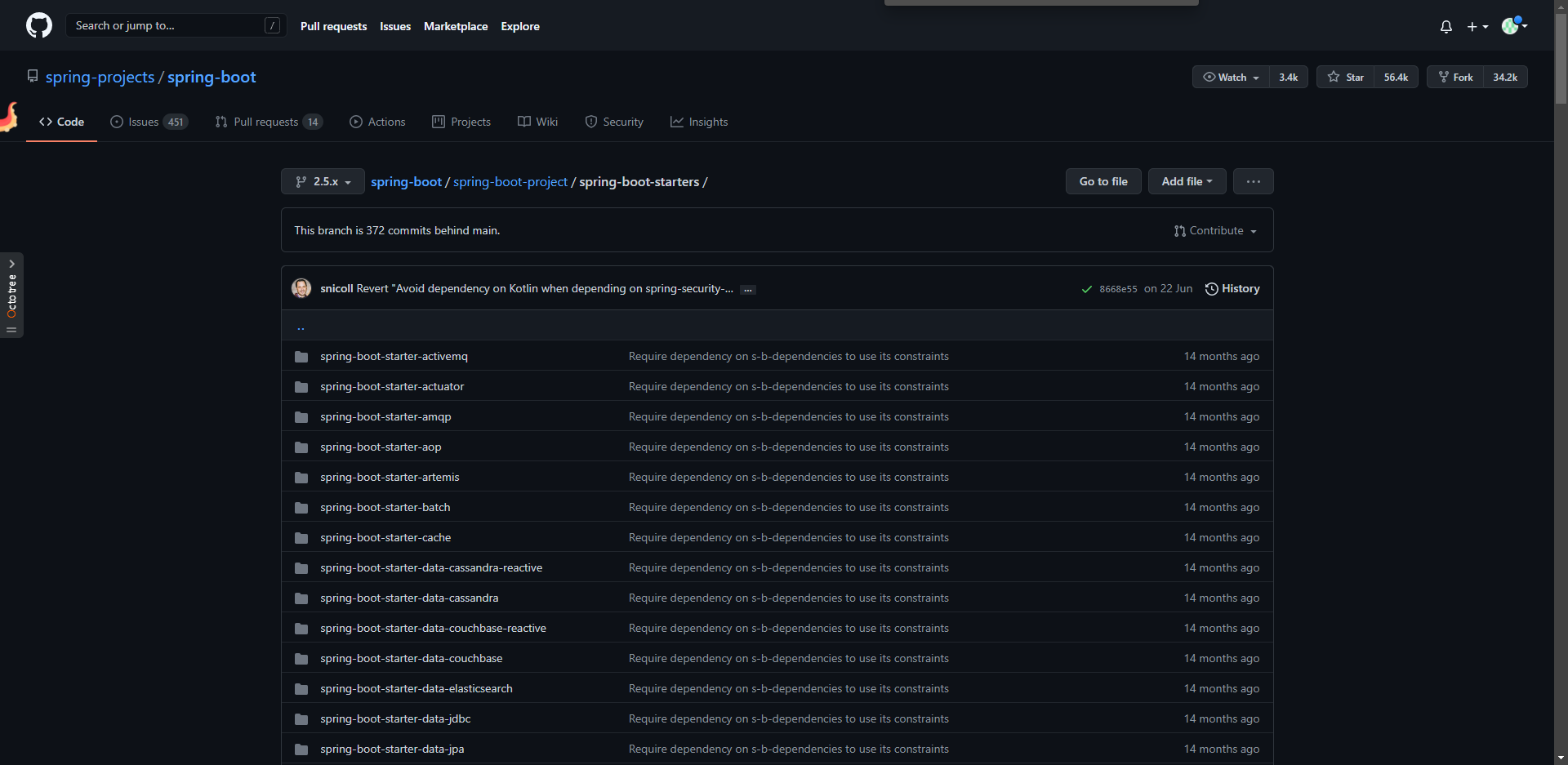1568x765 pixels.
Task: Click the green commit status checkmark
Action: pos(1086,289)
